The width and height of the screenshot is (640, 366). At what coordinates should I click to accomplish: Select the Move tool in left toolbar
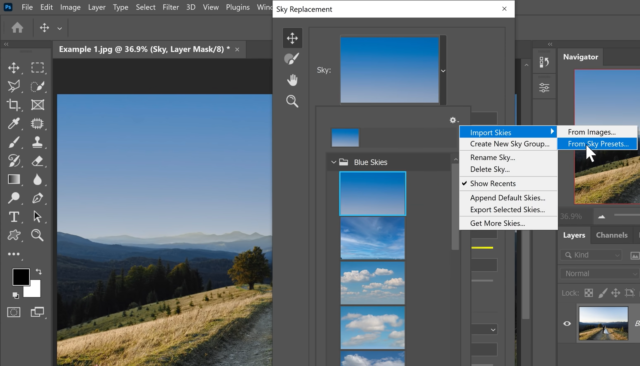pyautogui.click(x=13, y=68)
